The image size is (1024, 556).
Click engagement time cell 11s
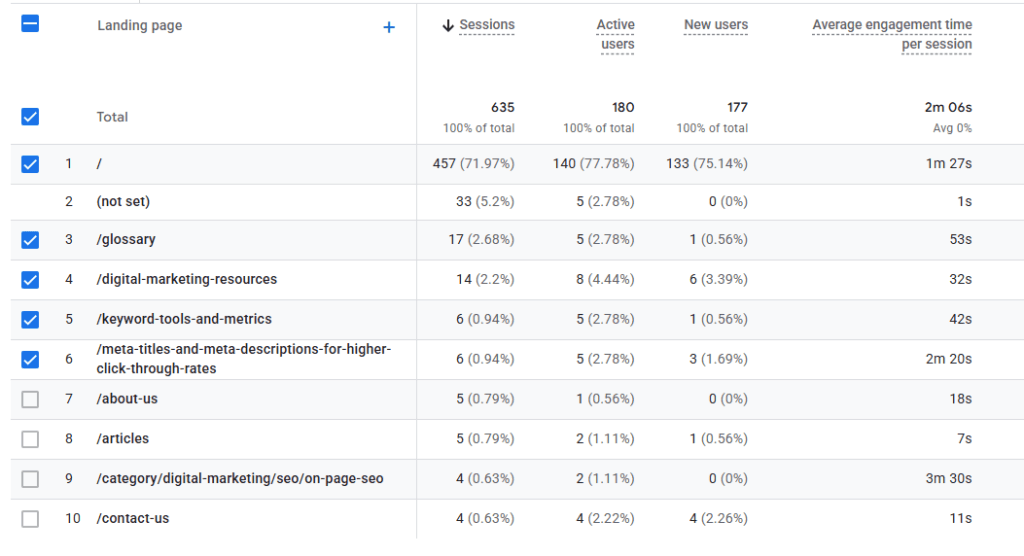coord(961,518)
